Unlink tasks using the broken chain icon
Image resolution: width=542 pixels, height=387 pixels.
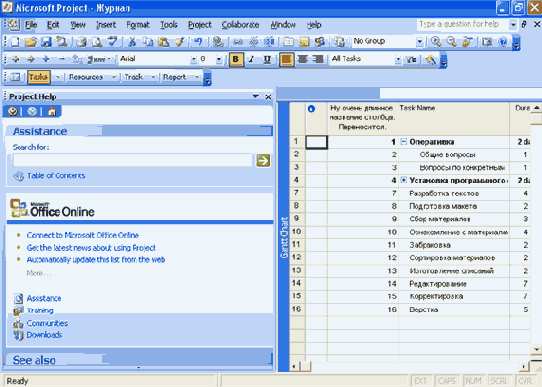click(253, 42)
